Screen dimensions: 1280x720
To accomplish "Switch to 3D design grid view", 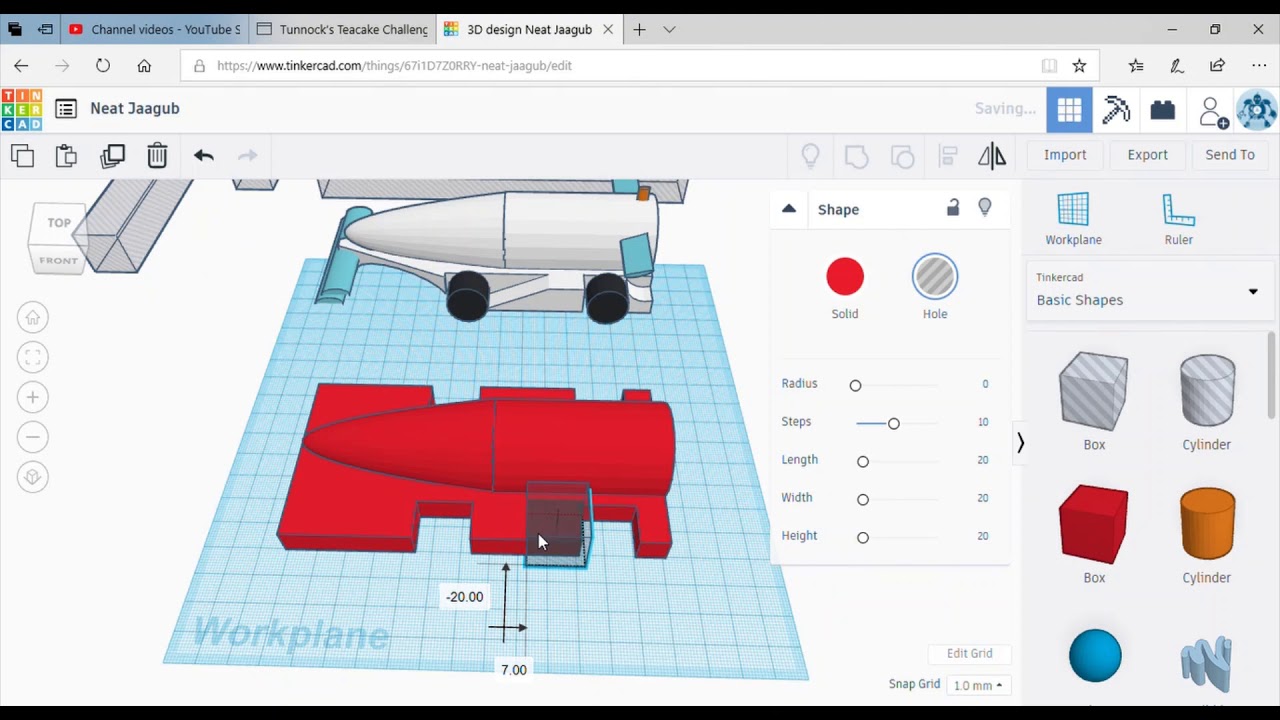I will [1069, 109].
